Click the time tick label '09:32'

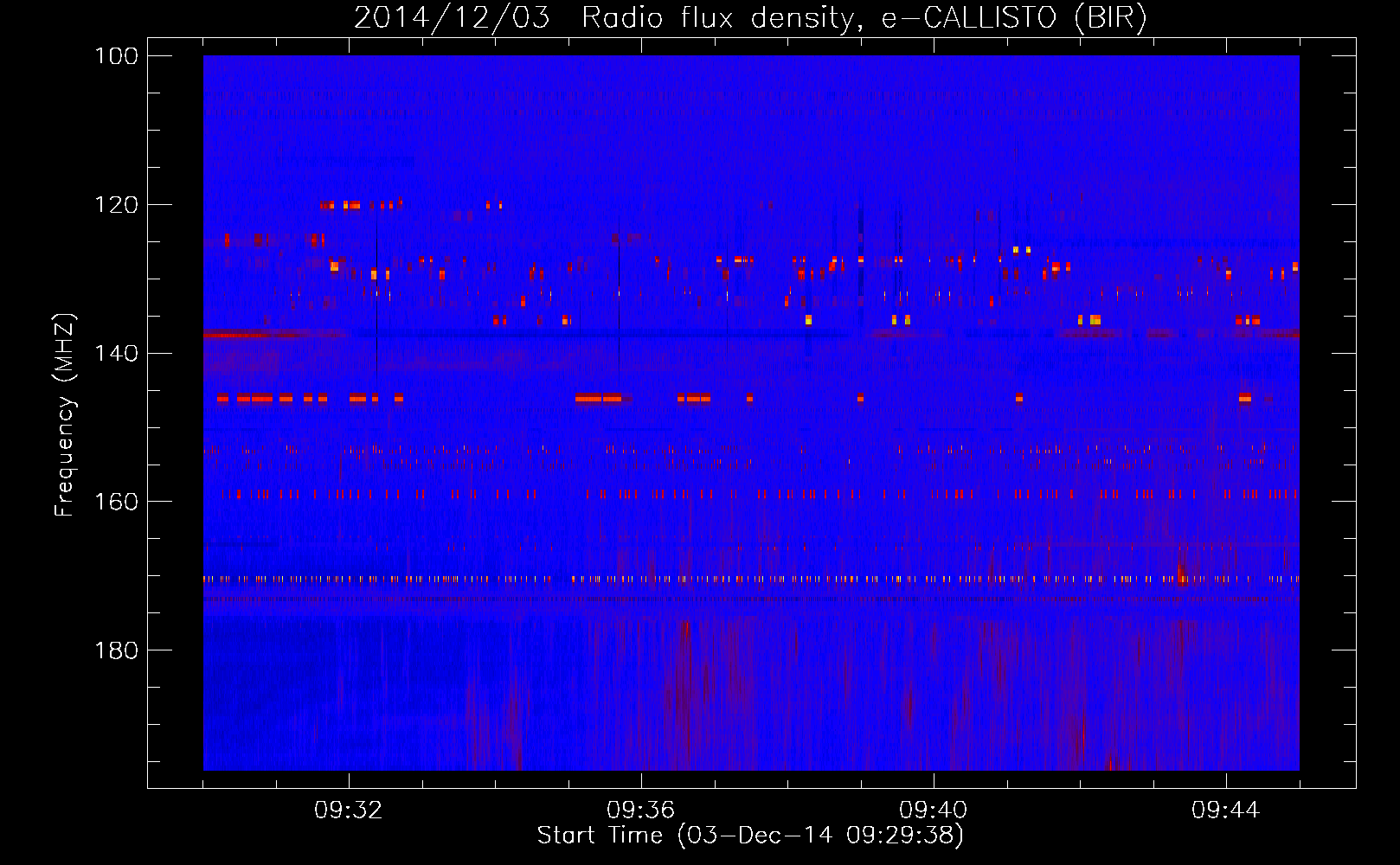pyautogui.click(x=349, y=811)
